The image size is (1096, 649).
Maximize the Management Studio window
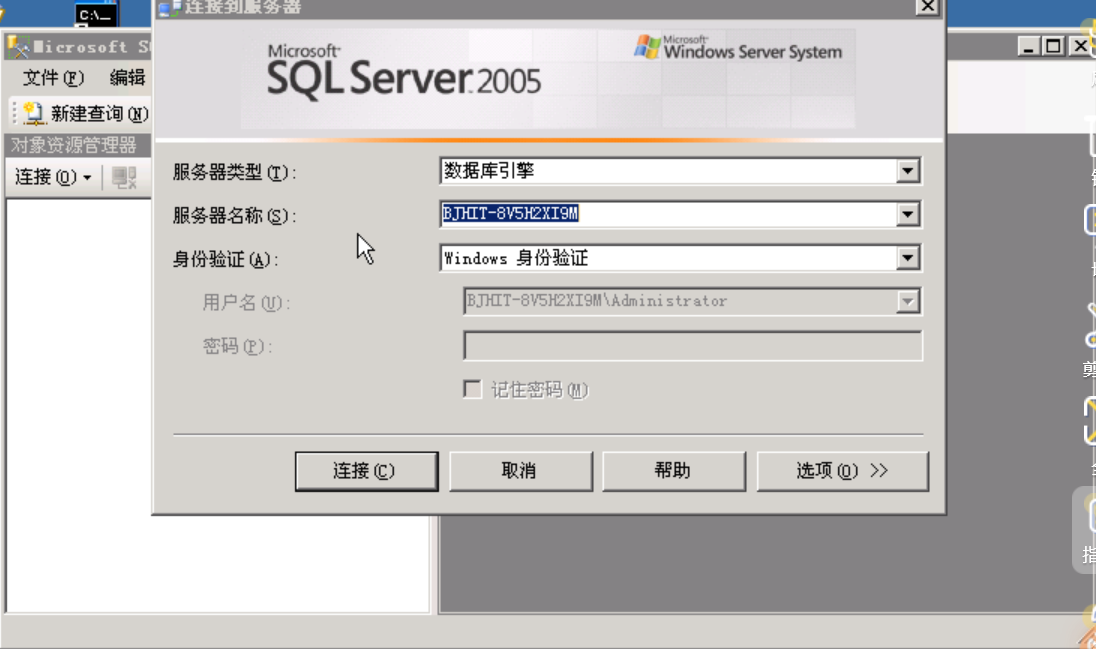[x=1053, y=47]
